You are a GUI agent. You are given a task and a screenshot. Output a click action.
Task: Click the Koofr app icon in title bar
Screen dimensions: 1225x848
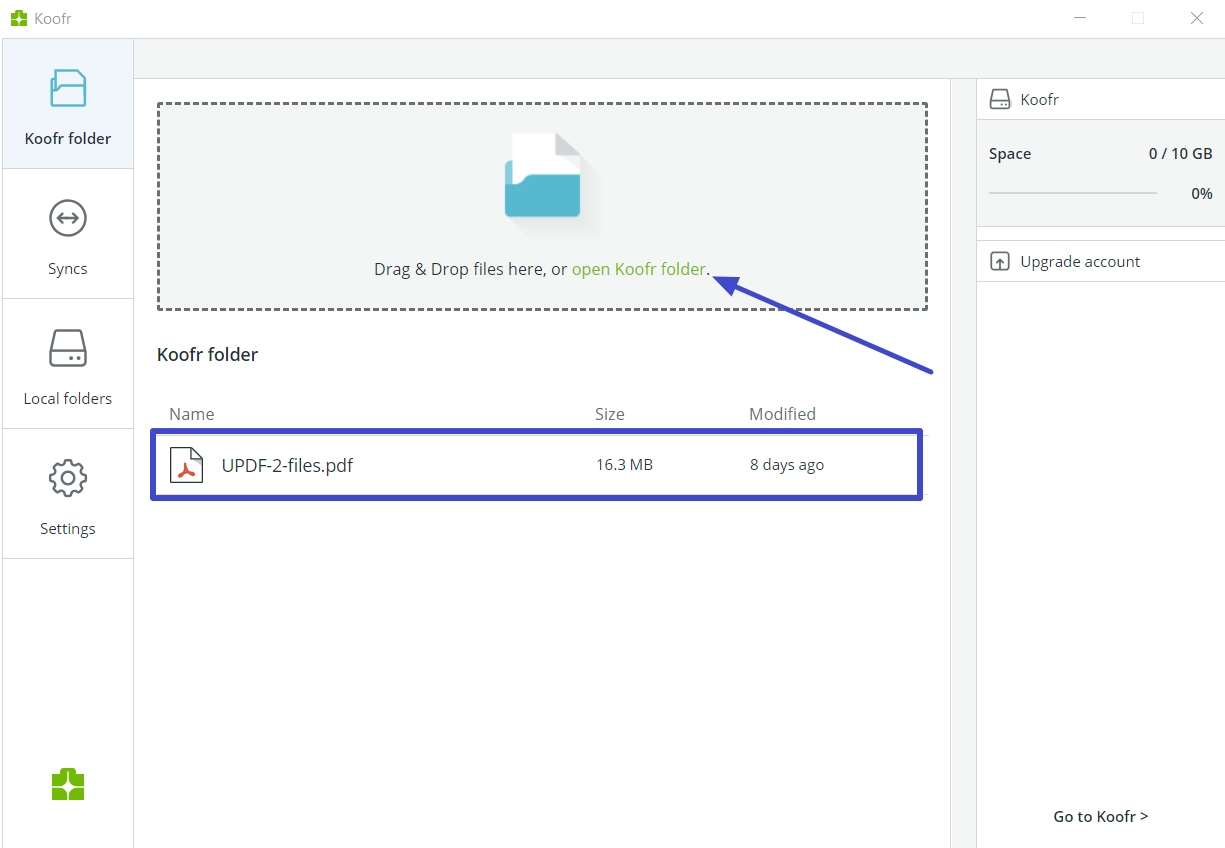click(19, 18)
